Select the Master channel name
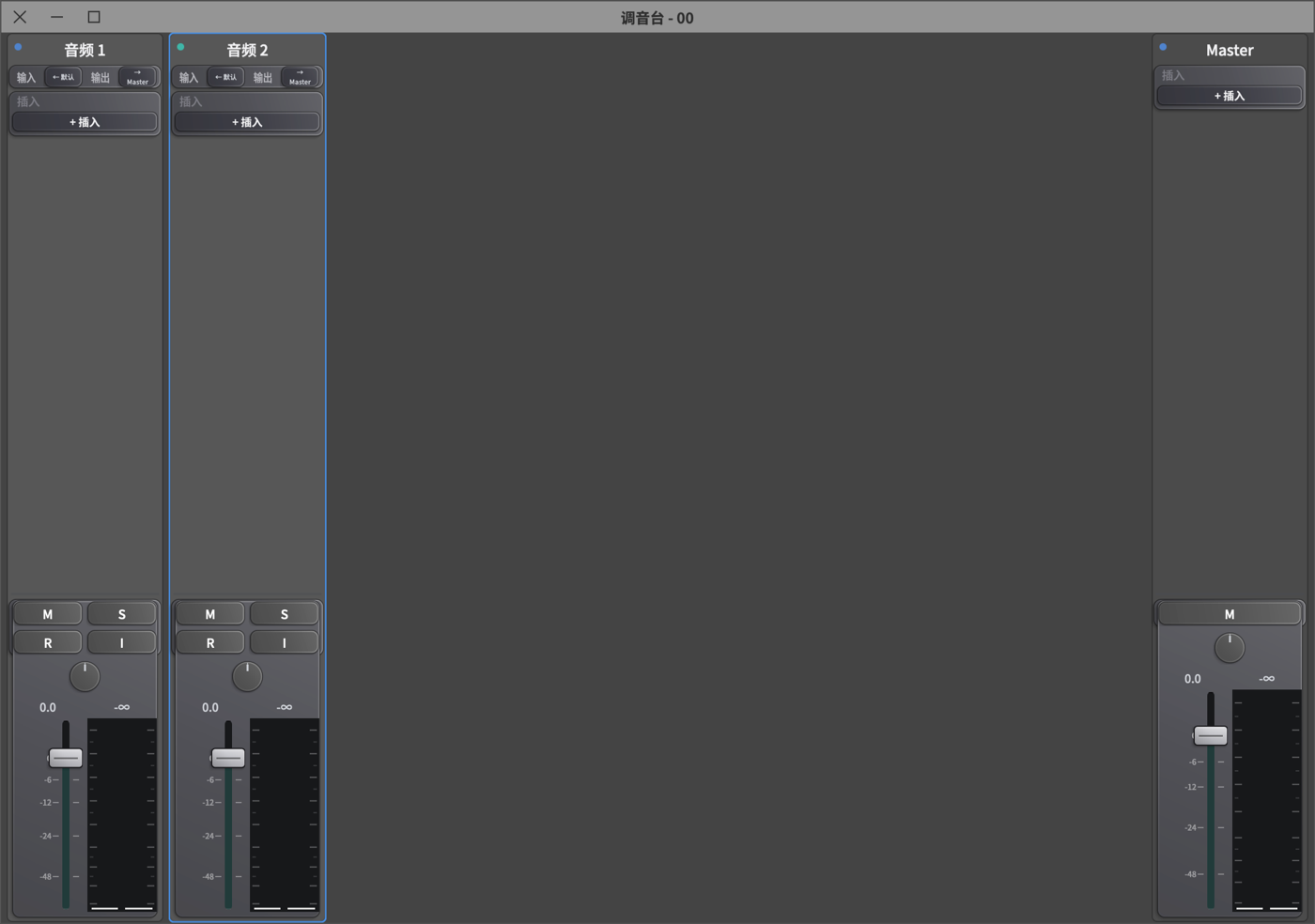The width and height of the screenshot is (1315, 924). [x=1230, y=50]
